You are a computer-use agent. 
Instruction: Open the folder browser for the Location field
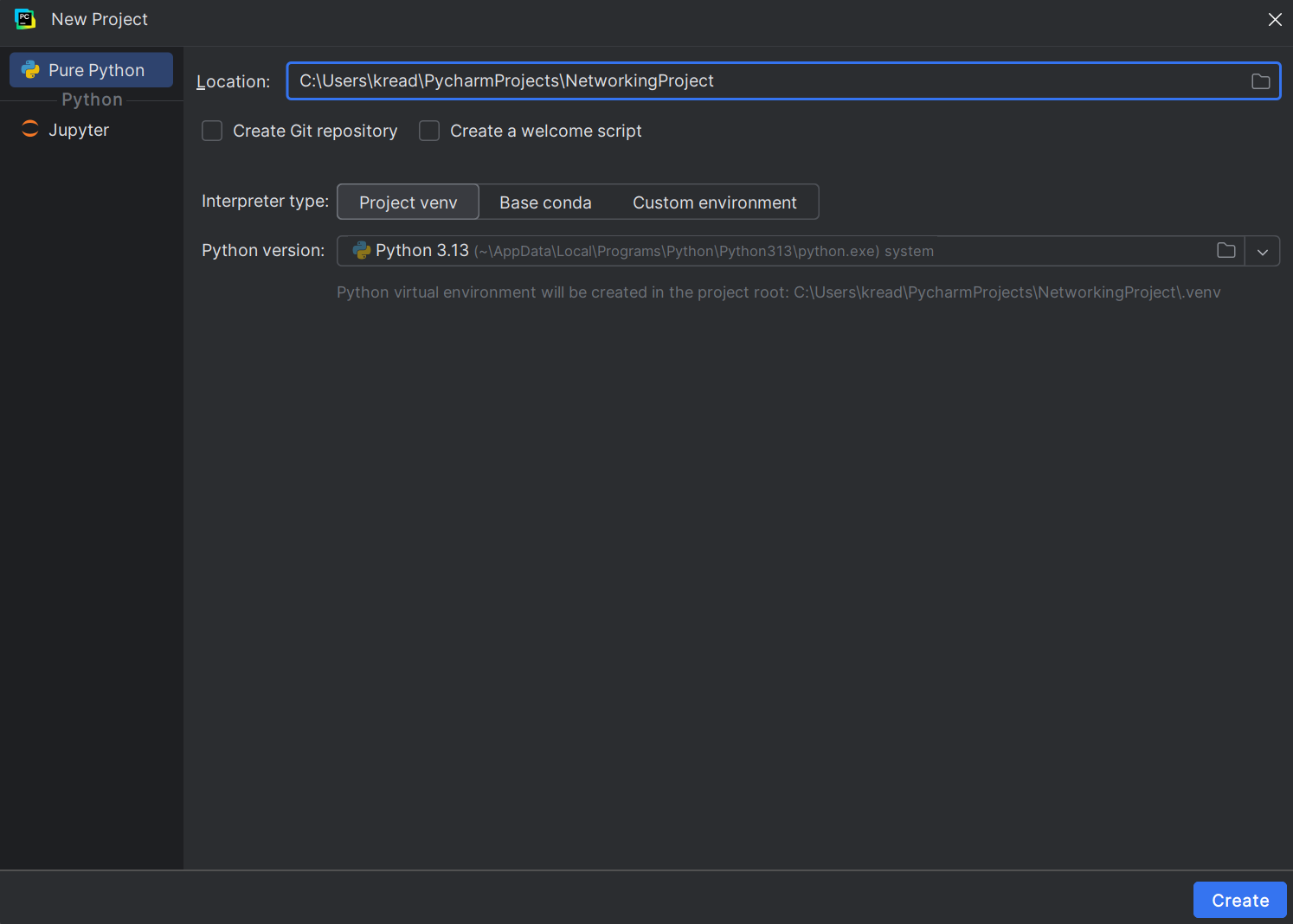coord(1260,80)
